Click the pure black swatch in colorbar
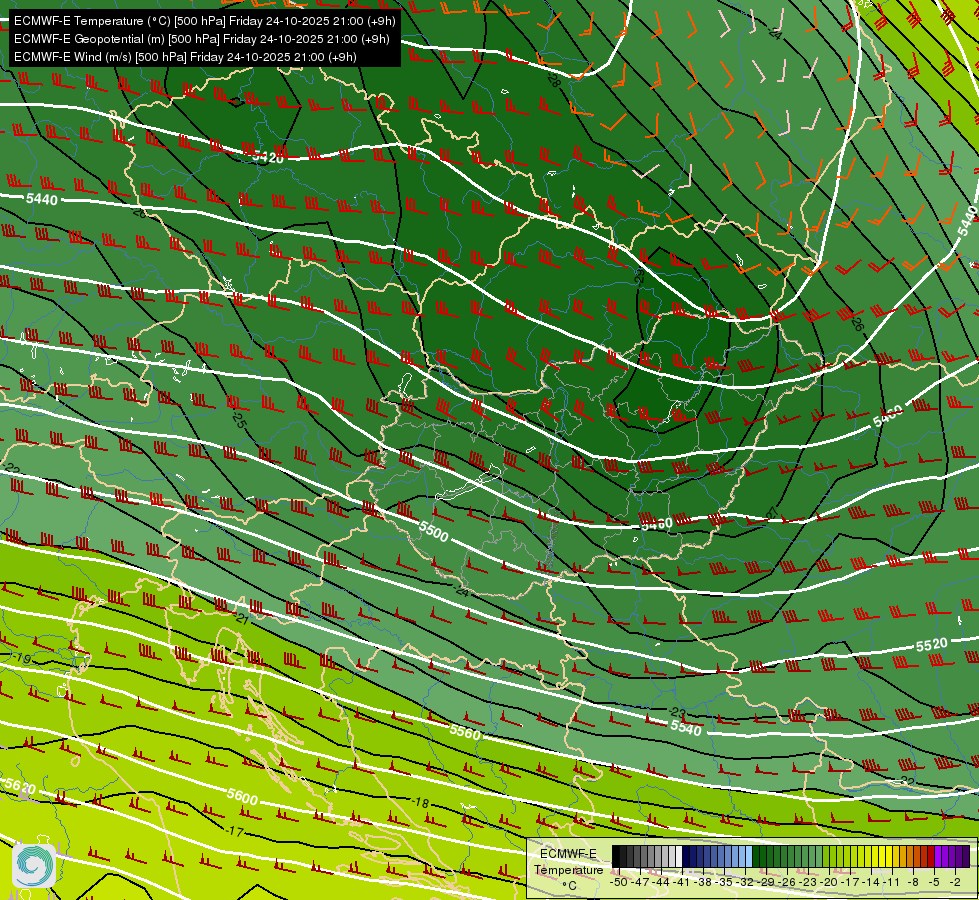 pyautogui.click(x=616, y=856)
